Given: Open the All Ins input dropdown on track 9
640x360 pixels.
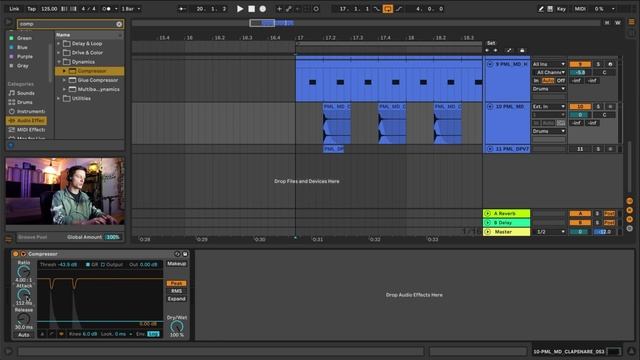Looking at the screenshot, I should [x=549, y=64].
